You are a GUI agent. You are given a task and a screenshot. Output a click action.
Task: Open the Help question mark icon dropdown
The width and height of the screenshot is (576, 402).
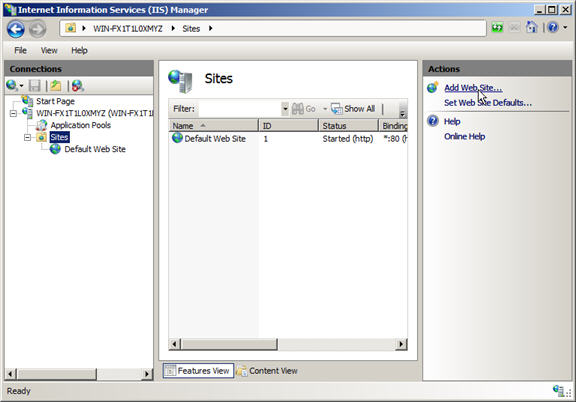557,27
